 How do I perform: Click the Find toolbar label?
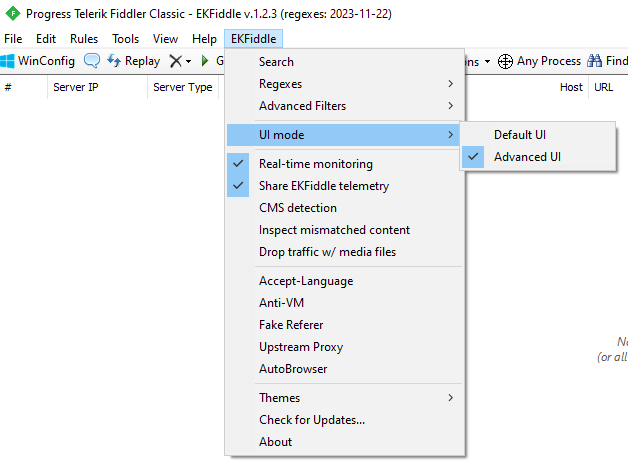(x=616, y=61)
